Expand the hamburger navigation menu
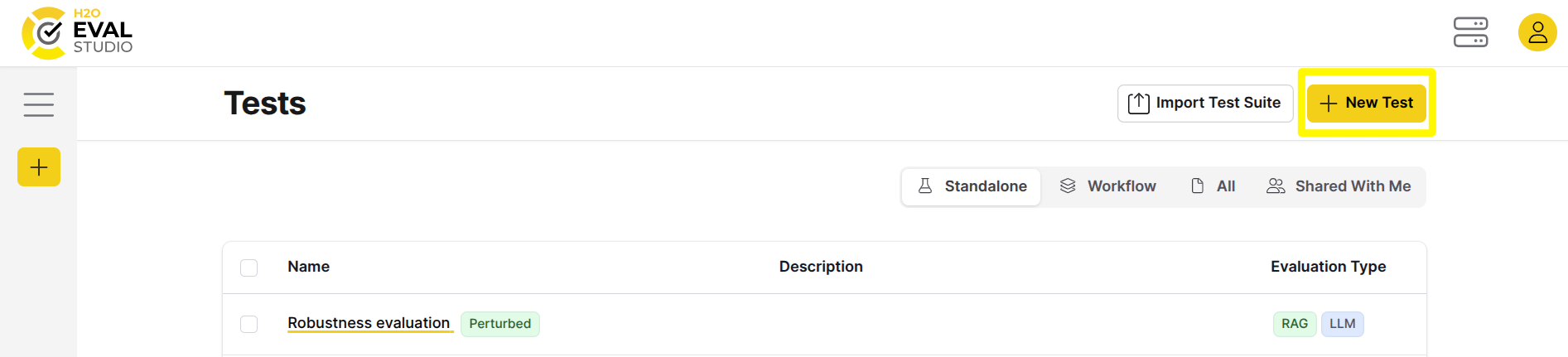This screenshot has width=1568, height=357. click(x=39, y=104)
